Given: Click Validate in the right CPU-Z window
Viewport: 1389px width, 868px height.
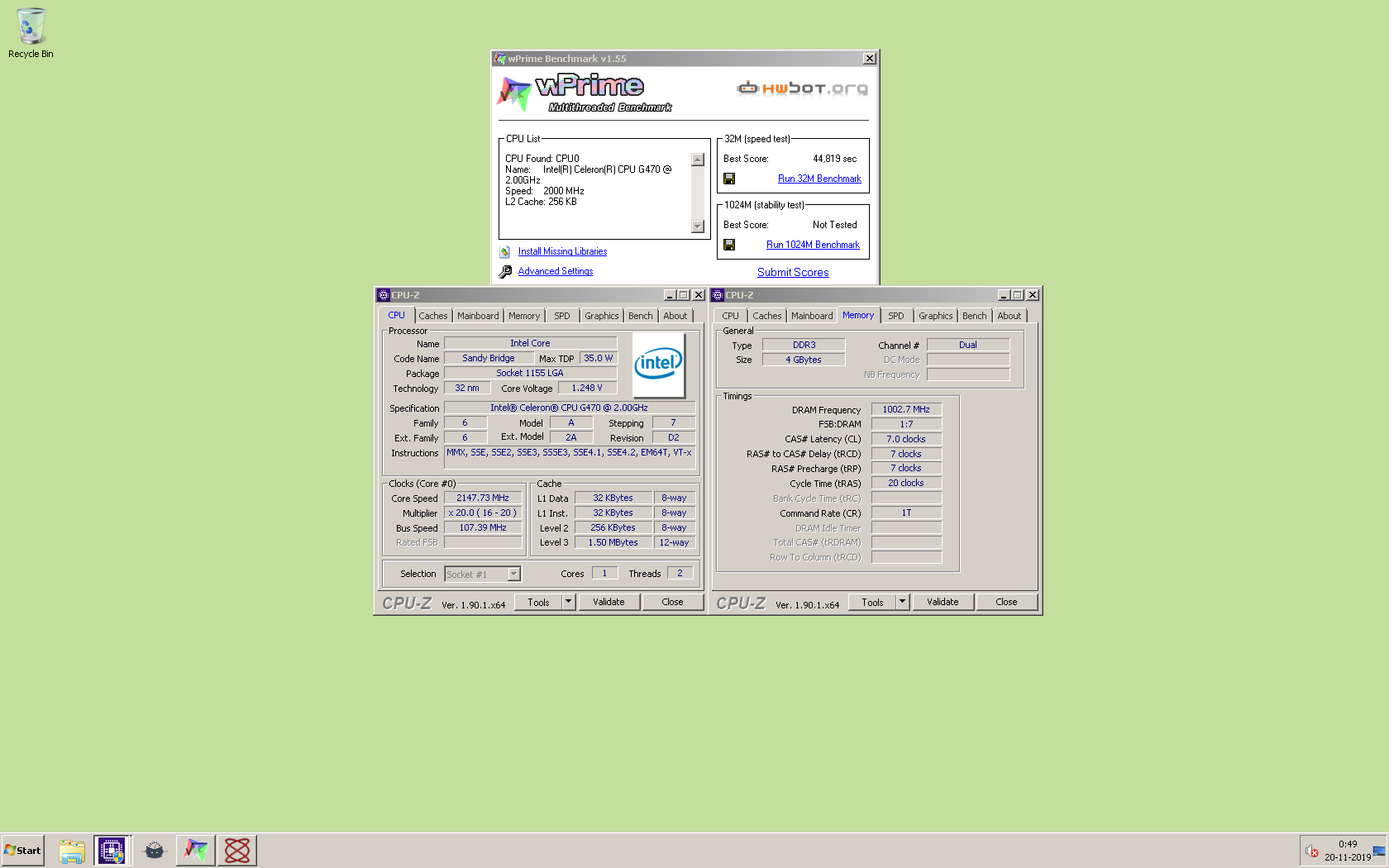Looking at the screenshot, I should click(943, 602).
